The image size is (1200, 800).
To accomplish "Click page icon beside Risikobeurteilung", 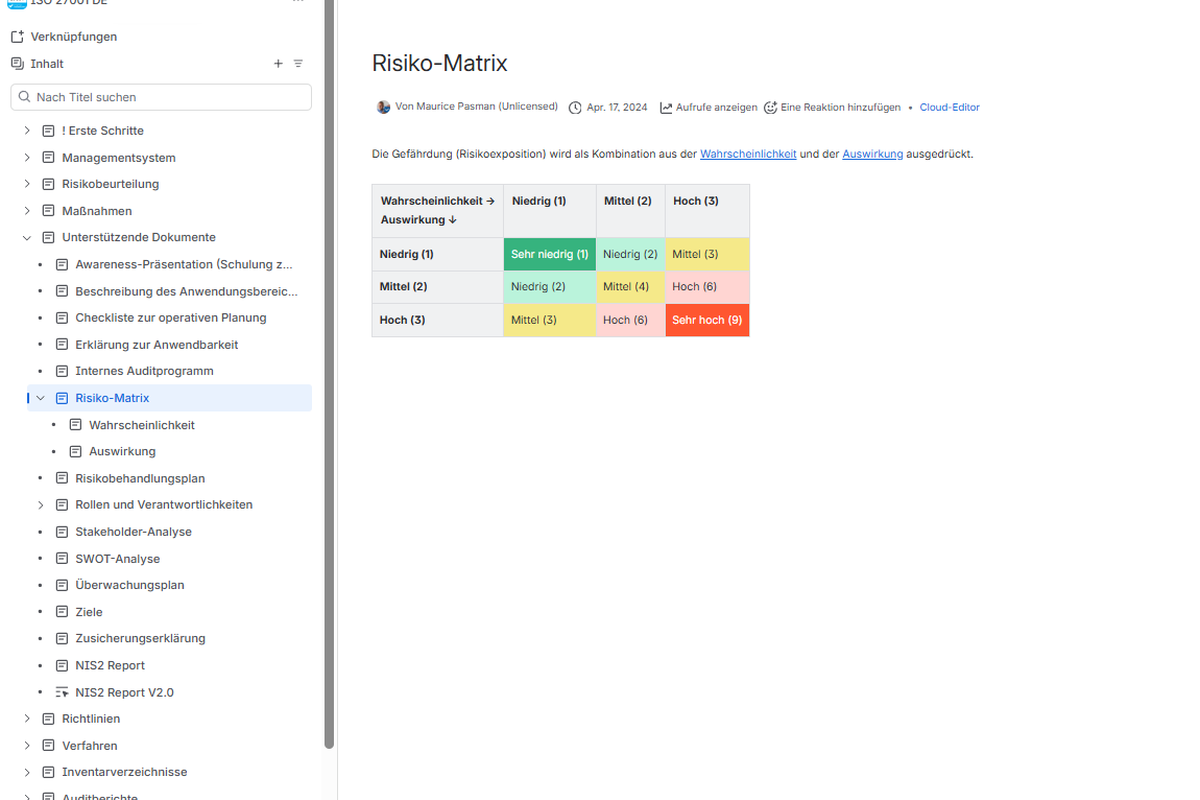I will pyautogui.click(x=48, y=184).
